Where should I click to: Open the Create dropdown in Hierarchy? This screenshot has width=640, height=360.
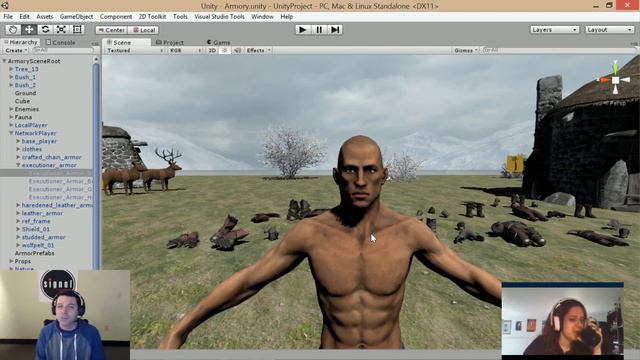click(16, 50)
